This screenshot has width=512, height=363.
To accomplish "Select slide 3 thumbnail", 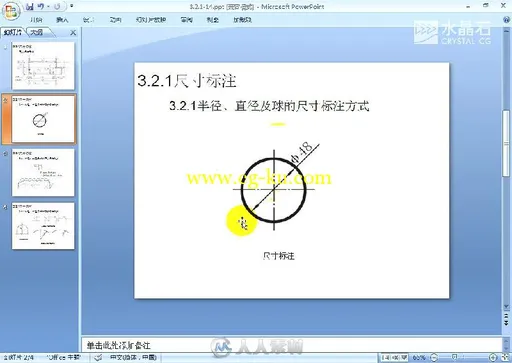I will pyautogui.click(x=43, y=172).
